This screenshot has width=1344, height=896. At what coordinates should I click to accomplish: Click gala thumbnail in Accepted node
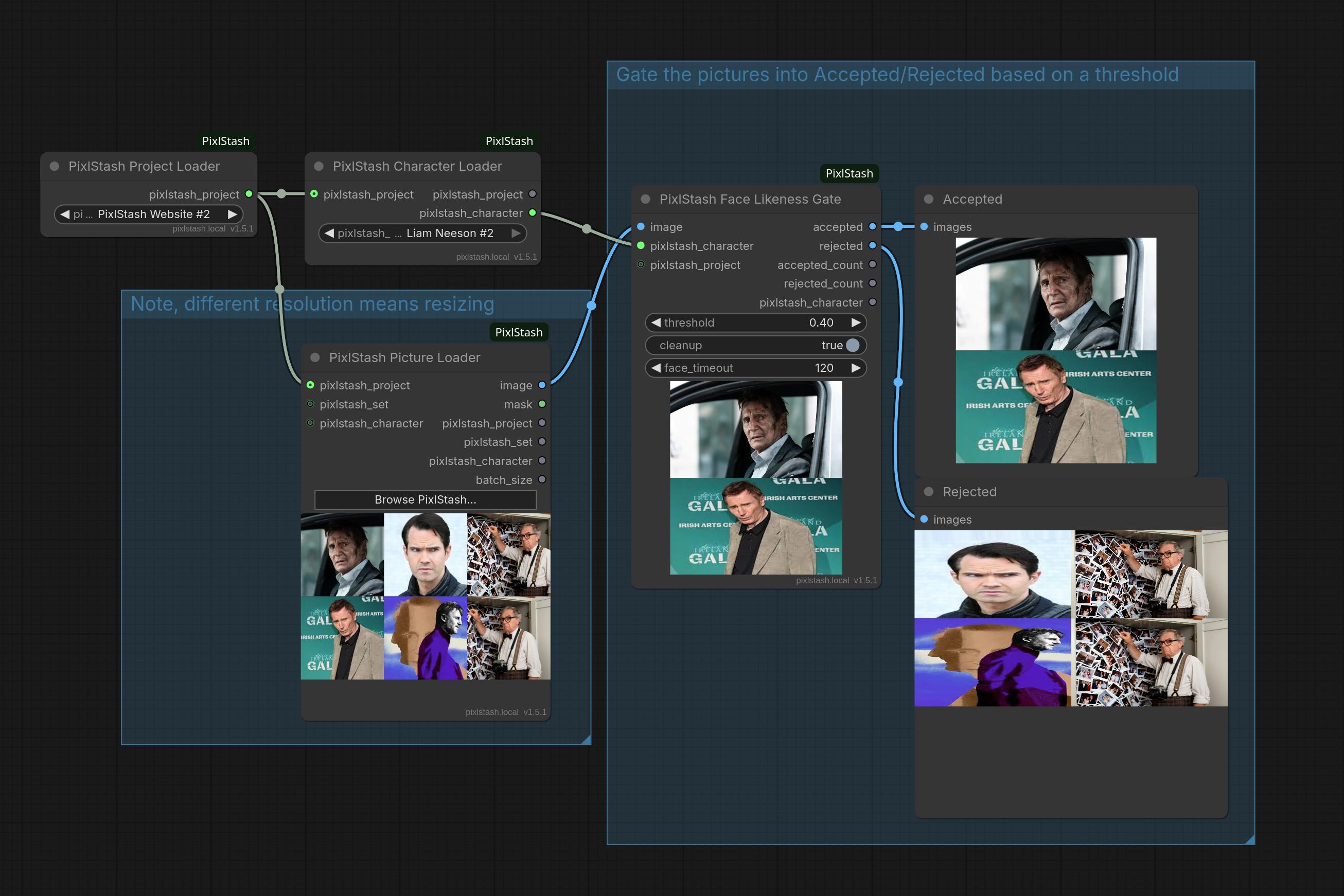click(1056, 407)
